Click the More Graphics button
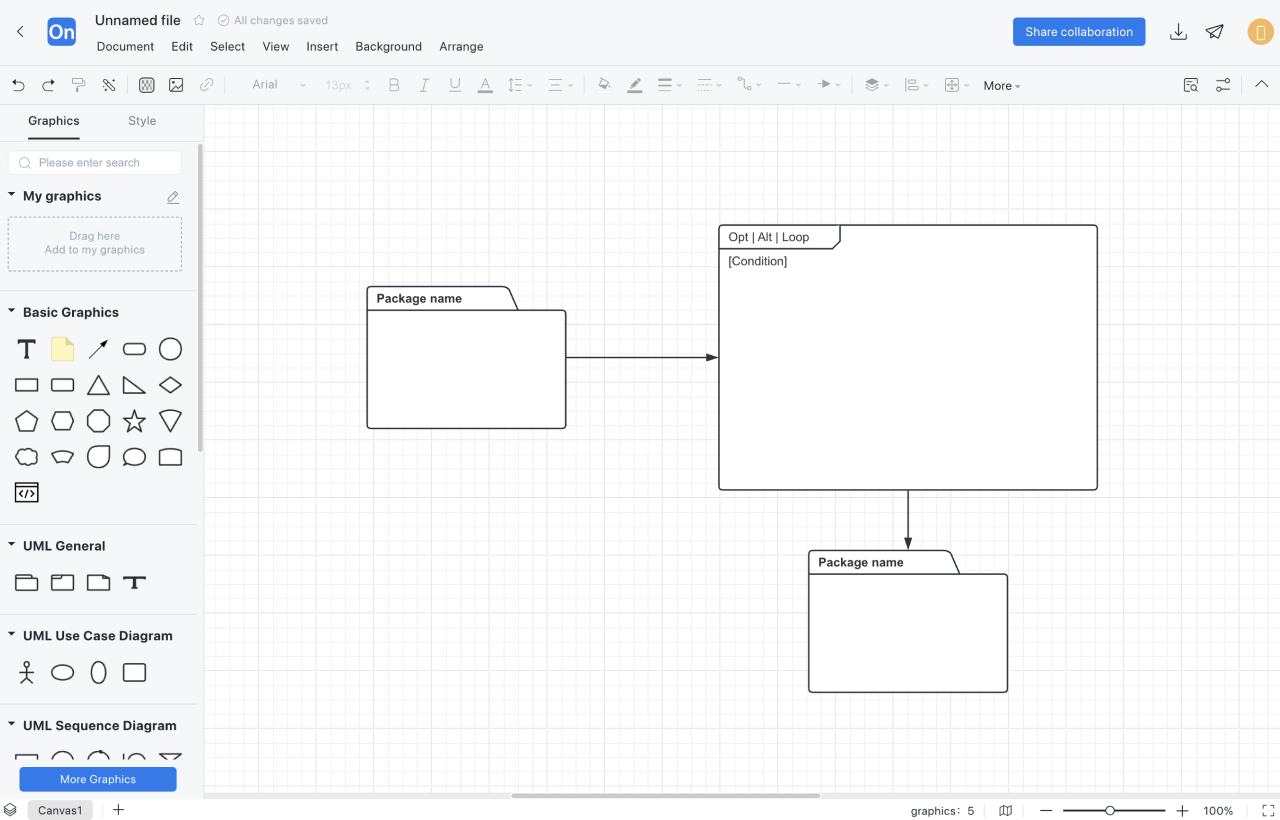1280x820 pixels. (x=98, y=779)
